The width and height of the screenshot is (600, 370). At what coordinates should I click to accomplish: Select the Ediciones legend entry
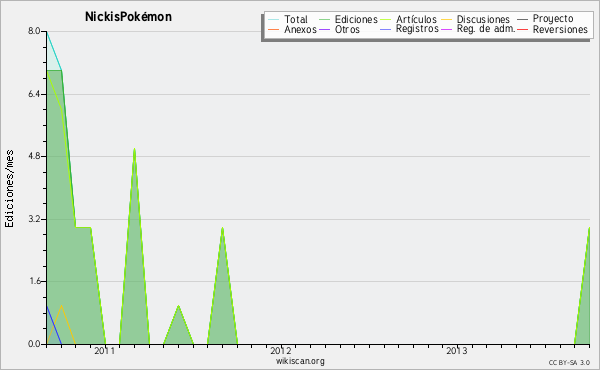click(356, 19)
